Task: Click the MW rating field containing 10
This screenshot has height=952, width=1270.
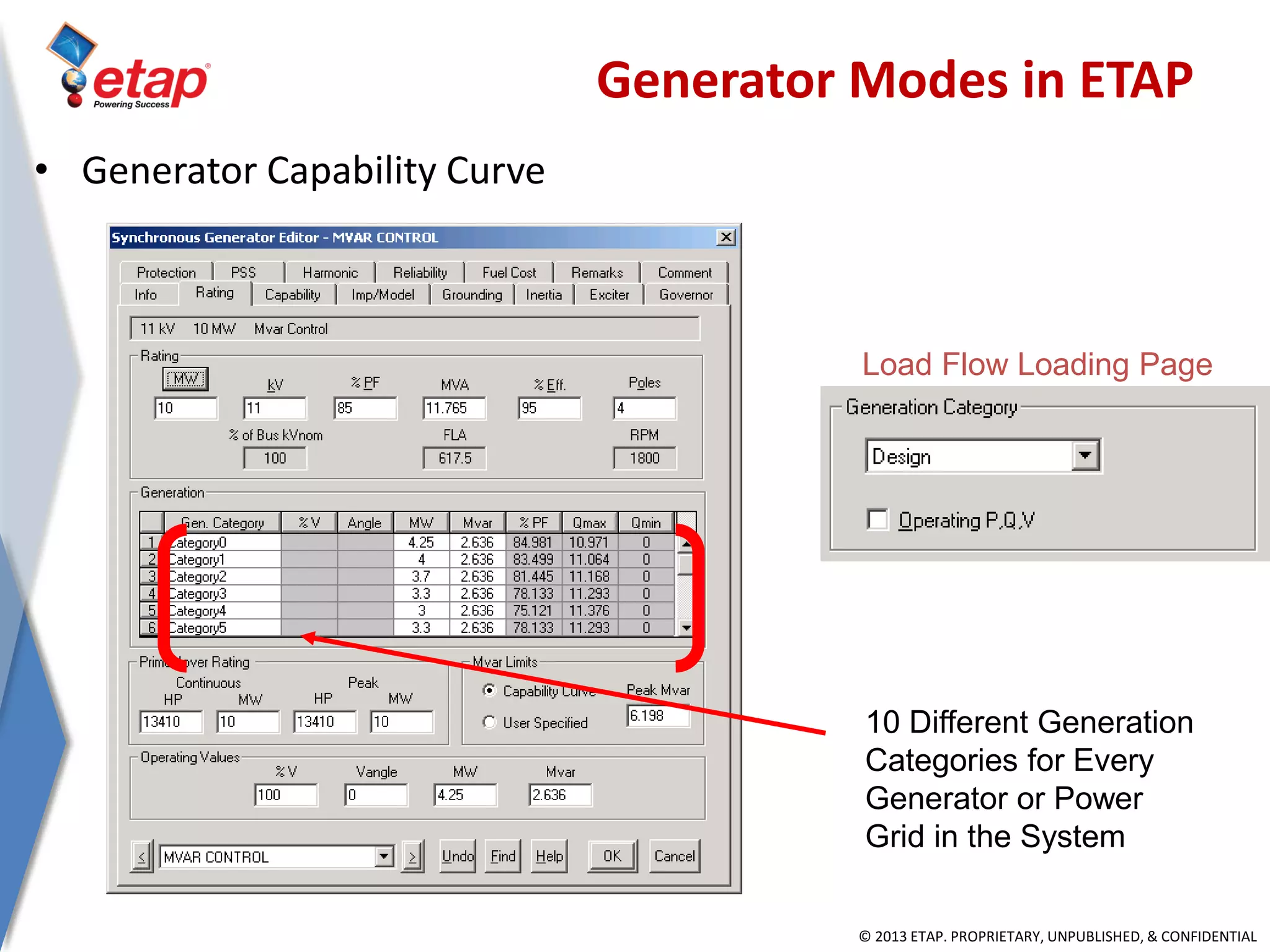Action: (186, 408)
